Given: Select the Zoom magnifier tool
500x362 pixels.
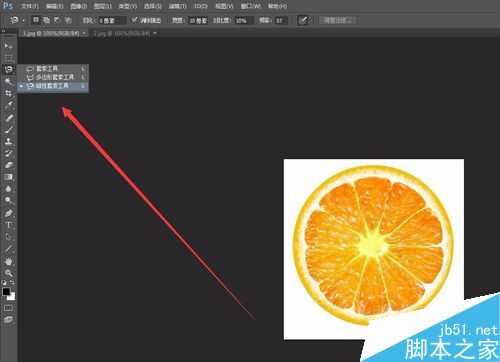Looking at the screenshot, I should (9, 273).
